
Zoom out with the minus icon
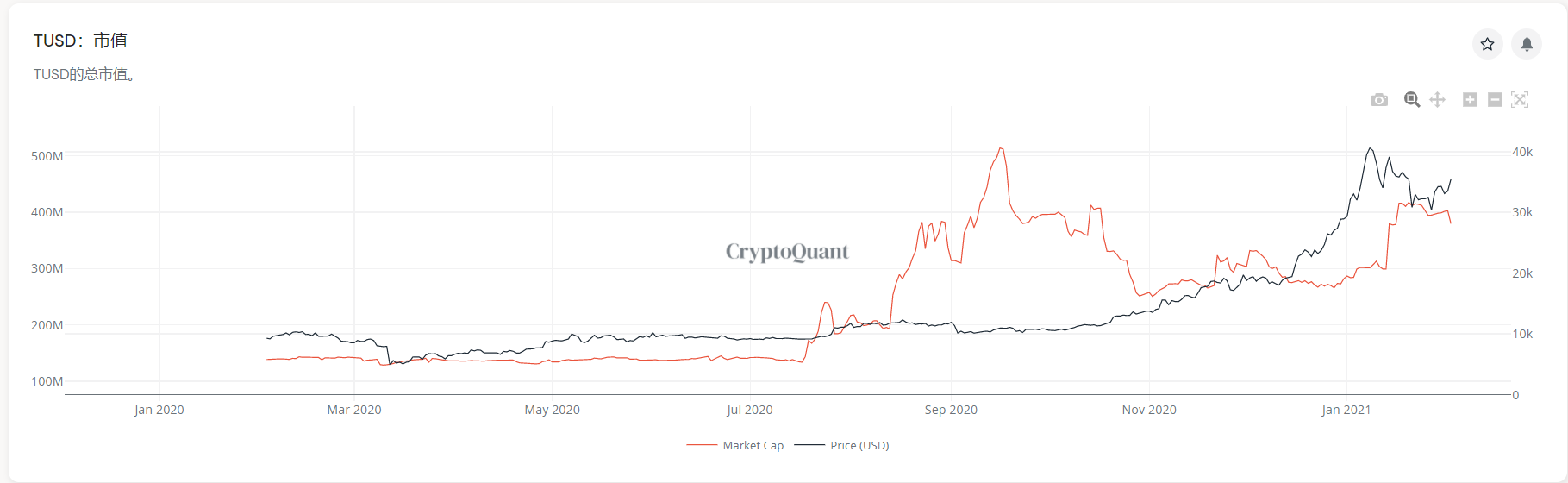(x=1495, y=100)
